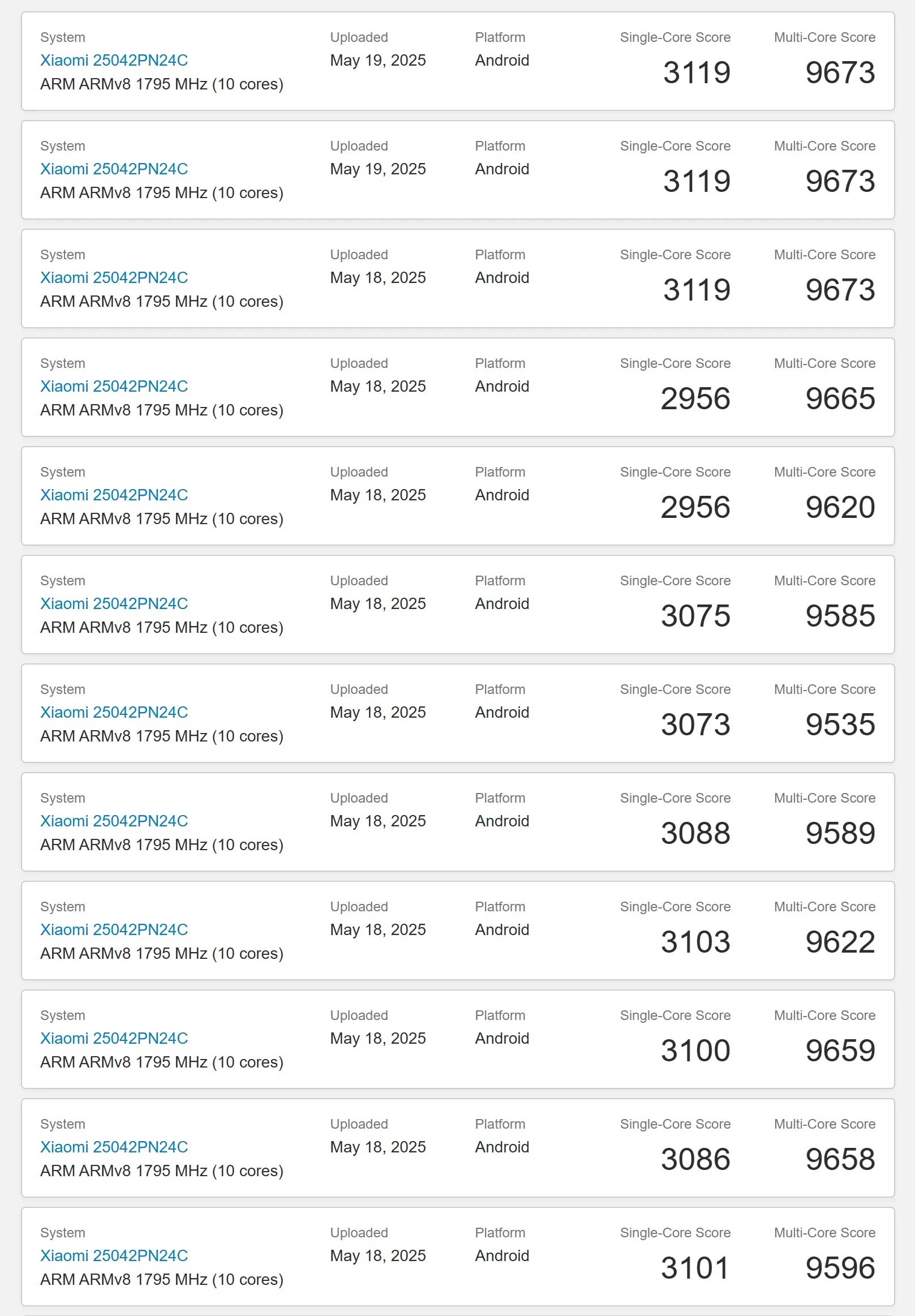Open the May 18 Xiaomi result scoring 3119

[x=114, y=277]
